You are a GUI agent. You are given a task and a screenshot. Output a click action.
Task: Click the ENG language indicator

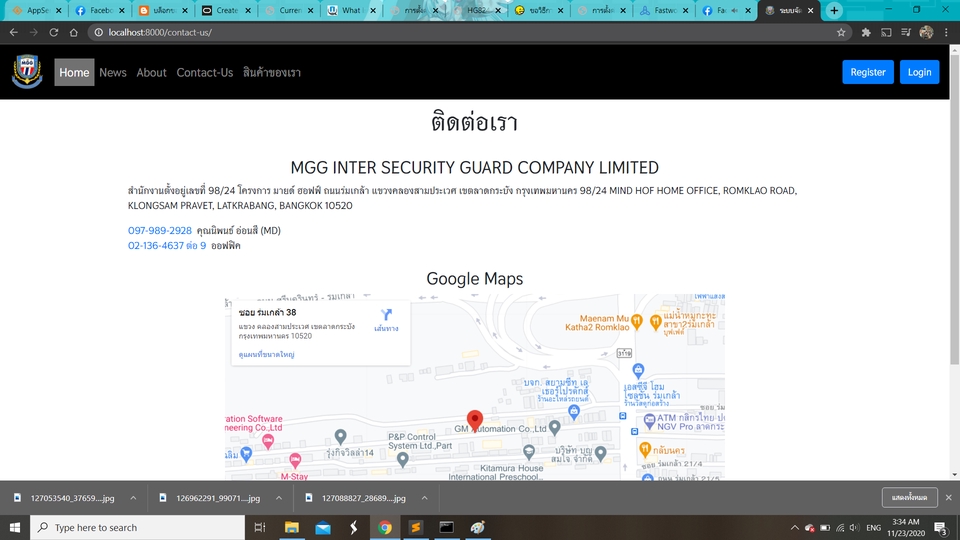click(874, 528)
